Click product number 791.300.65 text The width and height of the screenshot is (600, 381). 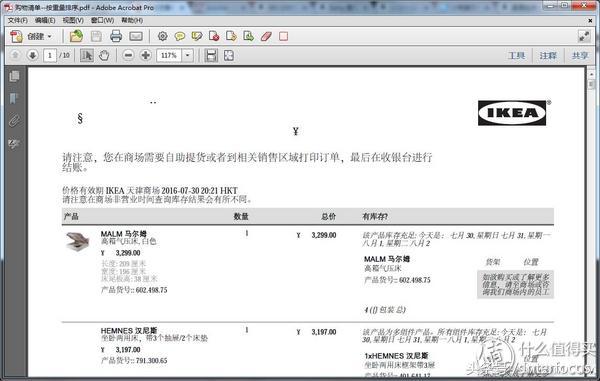152,360
